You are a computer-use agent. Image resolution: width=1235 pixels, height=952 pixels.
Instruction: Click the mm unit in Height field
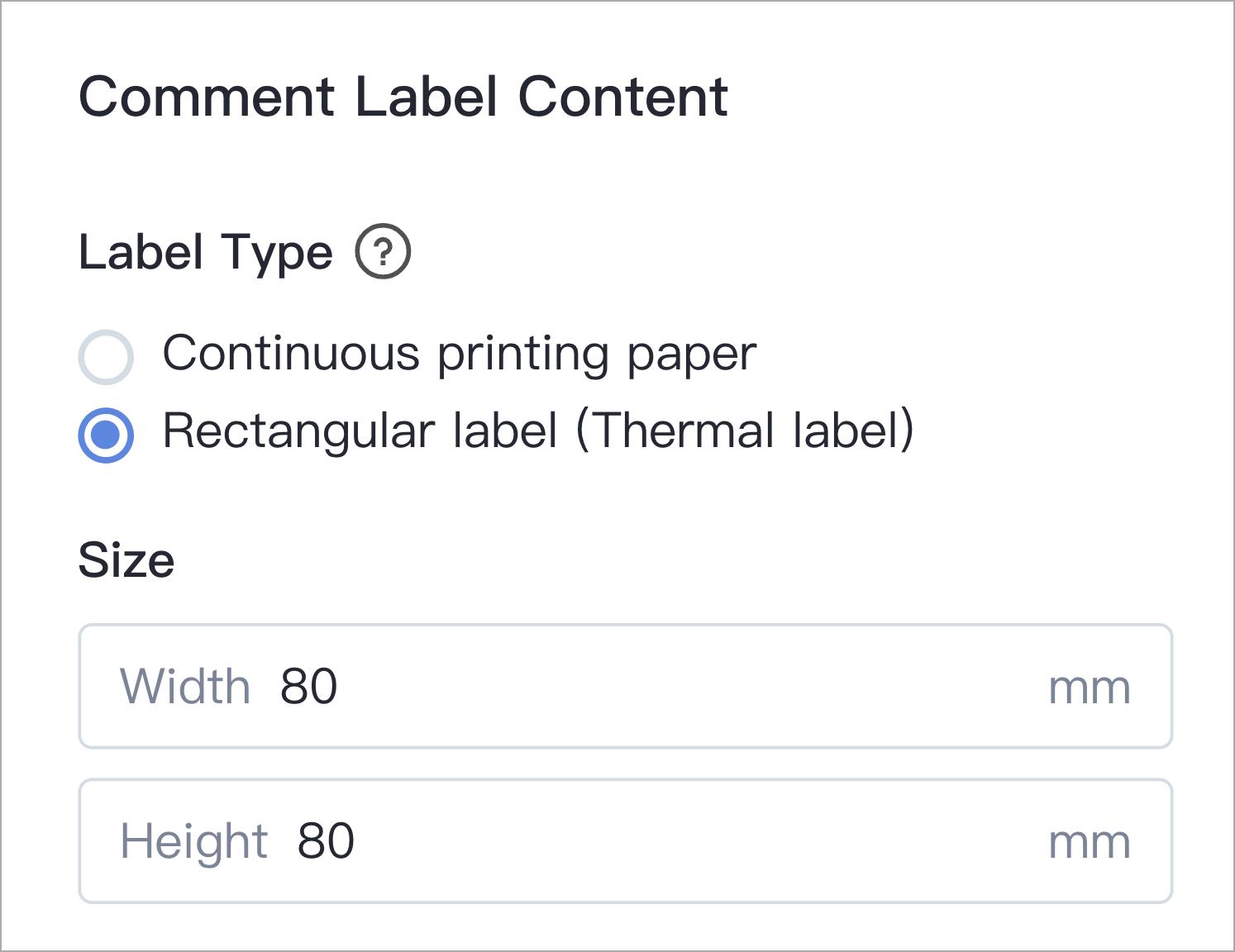(1090, 844)
